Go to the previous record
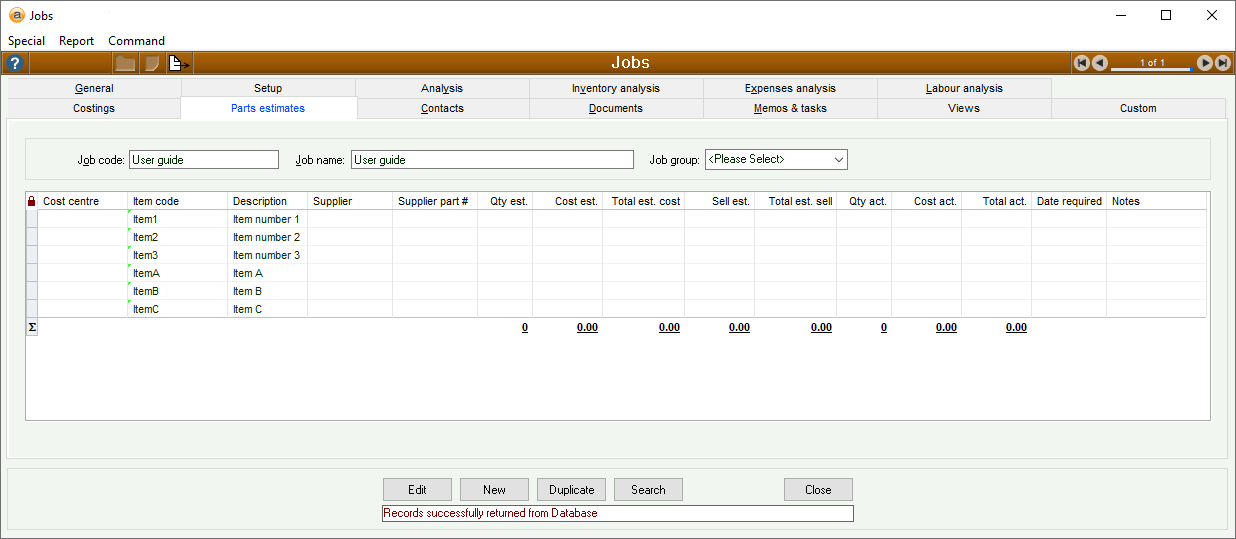 1099,63
